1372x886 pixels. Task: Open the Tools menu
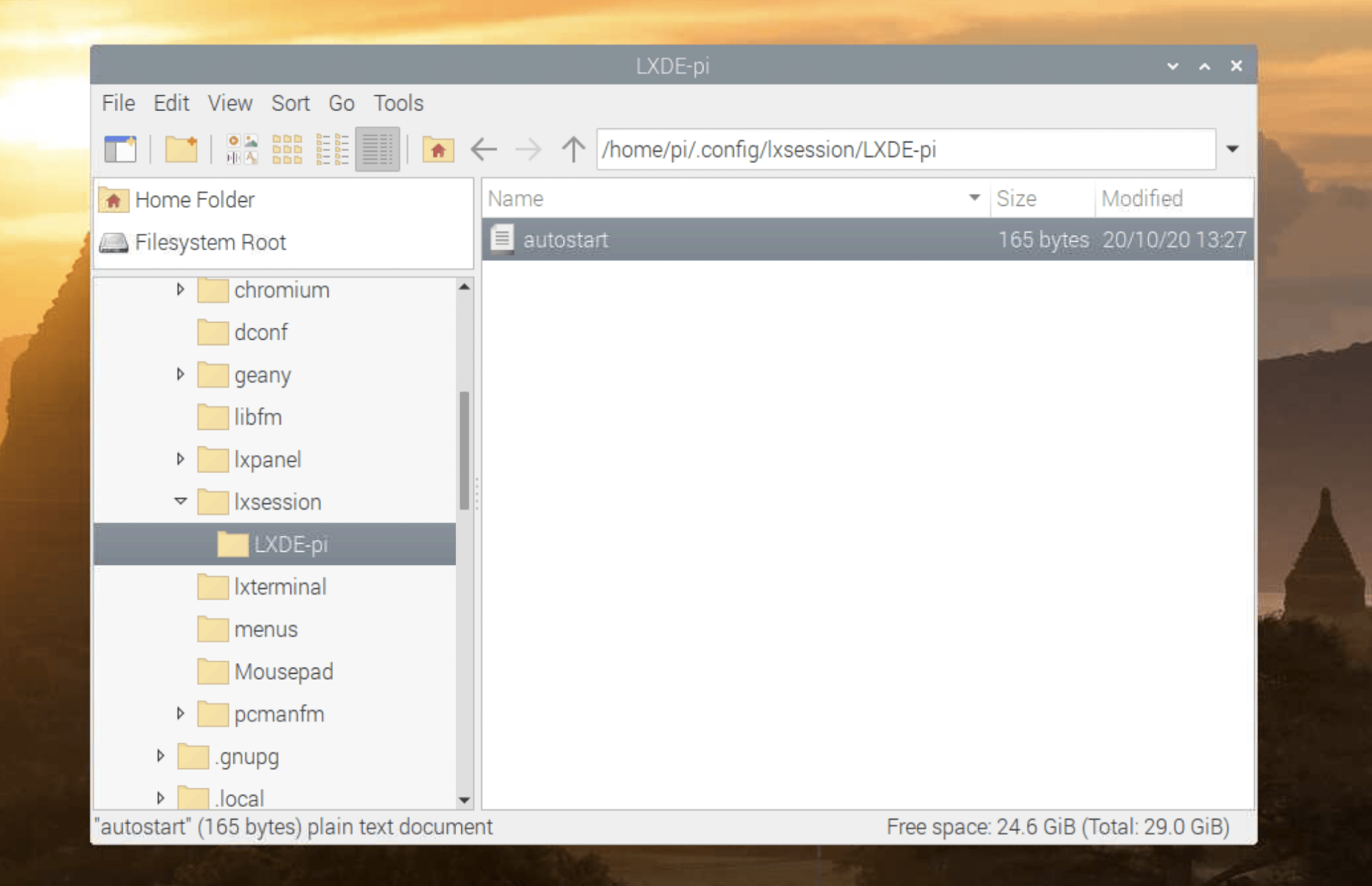coord(399,104)
